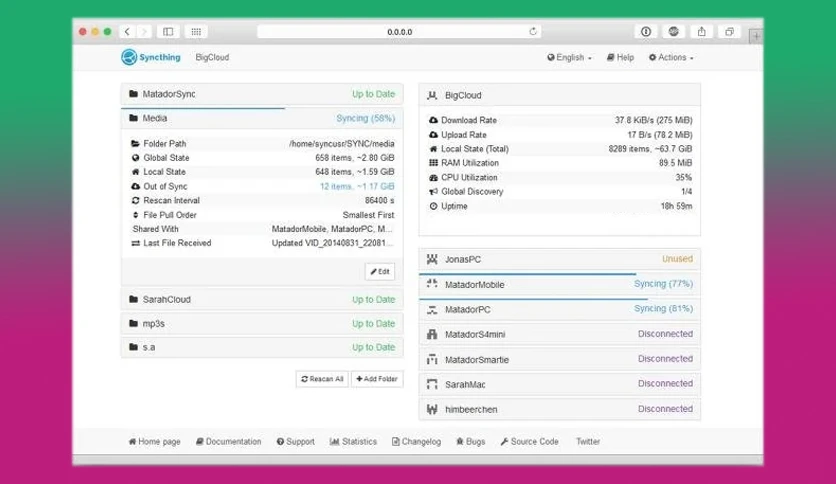
Task: Open the Changelog footer link
Action: 416,441
